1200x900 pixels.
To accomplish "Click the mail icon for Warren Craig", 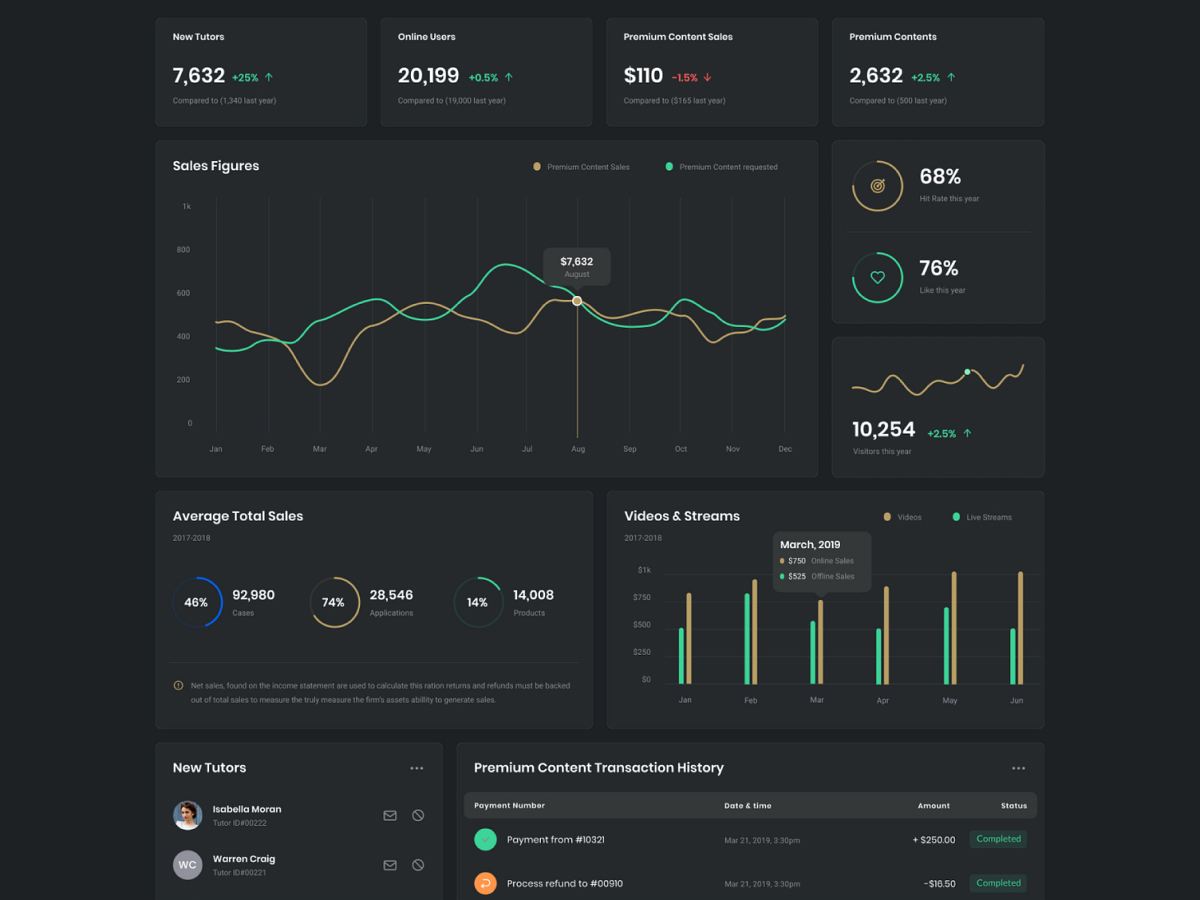I will [x=390, y=865].
